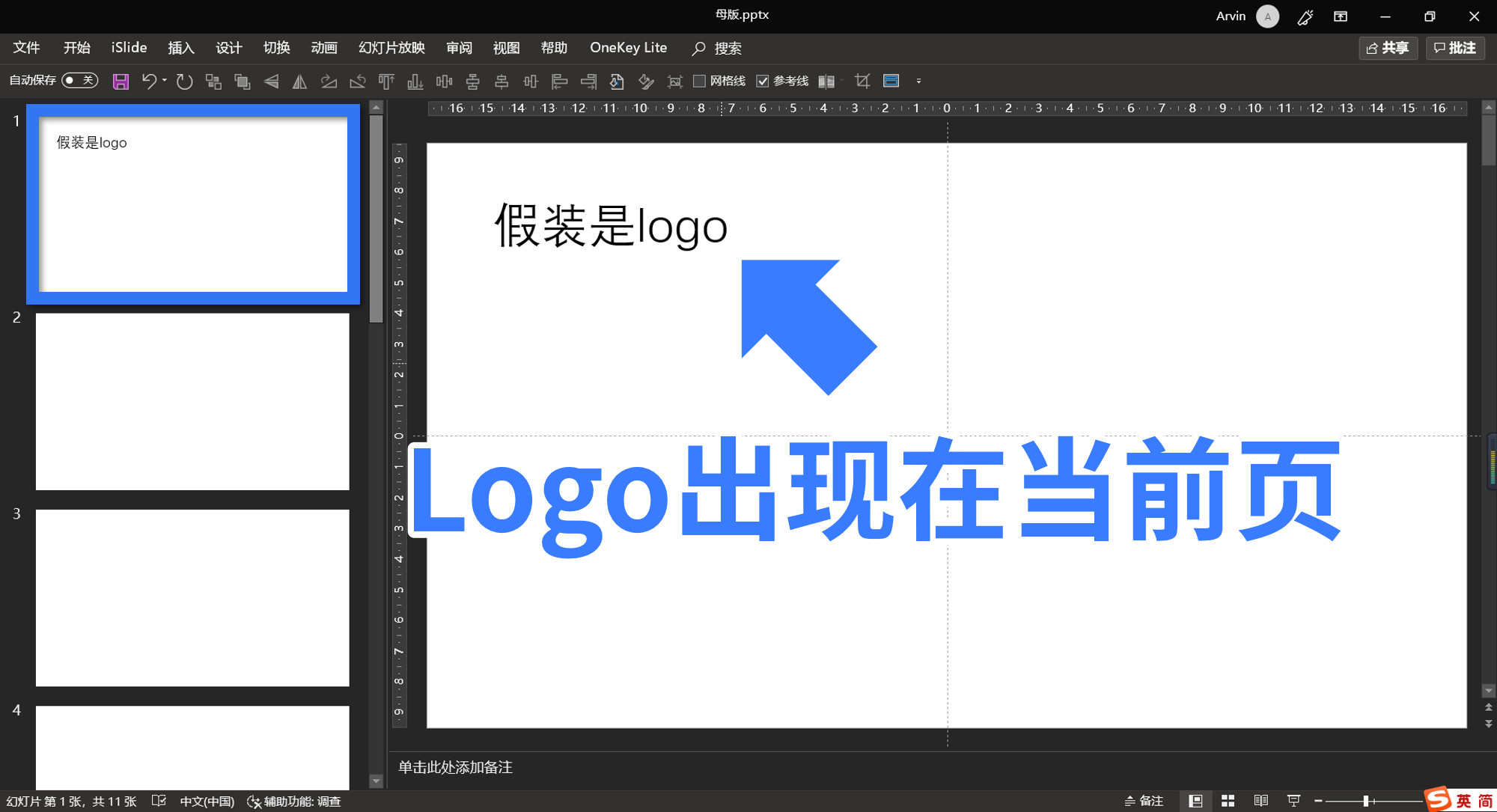The height and width of the screenshot is (812, 1497).
Task: Toggle the AutoSave switch
Action: click(80, 80)
